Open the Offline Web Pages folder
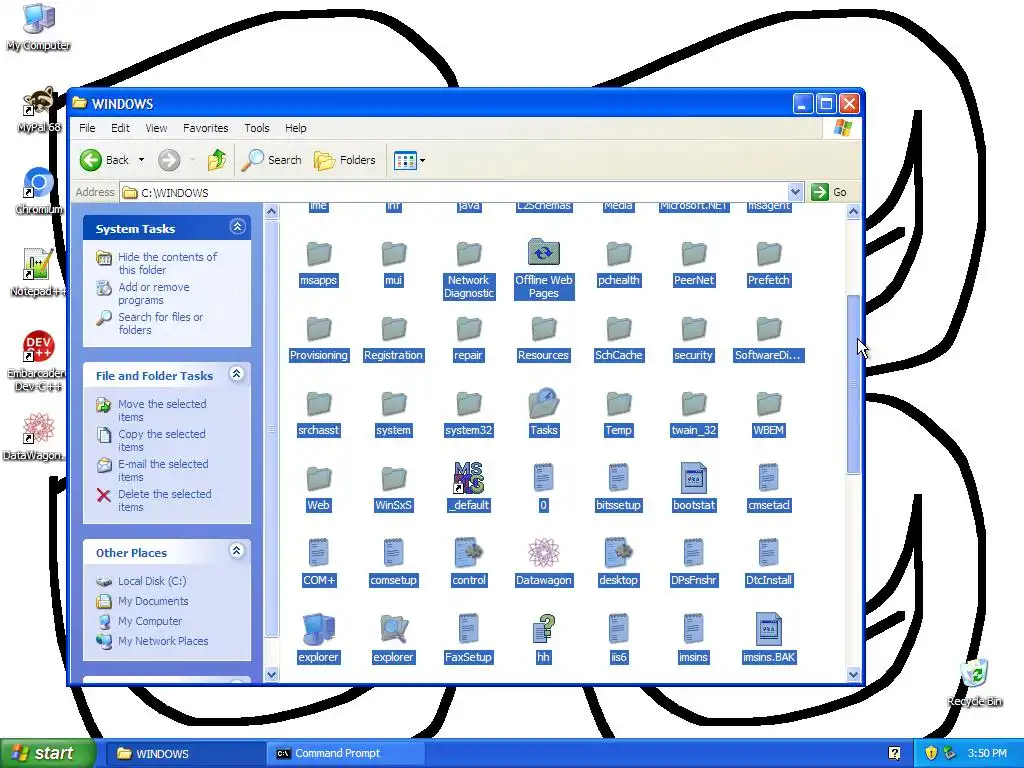 tap(543, 268)
